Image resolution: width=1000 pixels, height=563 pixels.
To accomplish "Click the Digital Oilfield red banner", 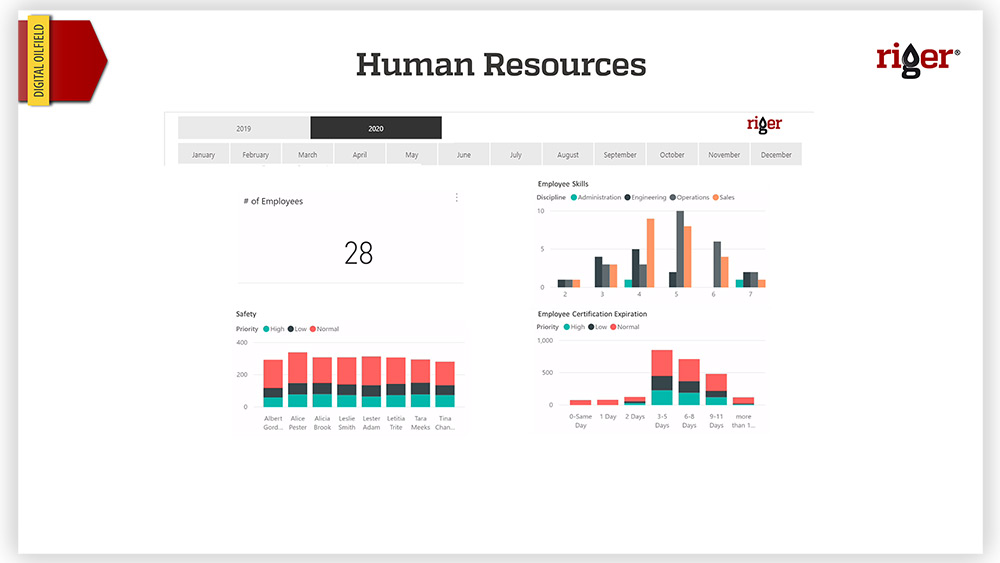I will 62,60.
